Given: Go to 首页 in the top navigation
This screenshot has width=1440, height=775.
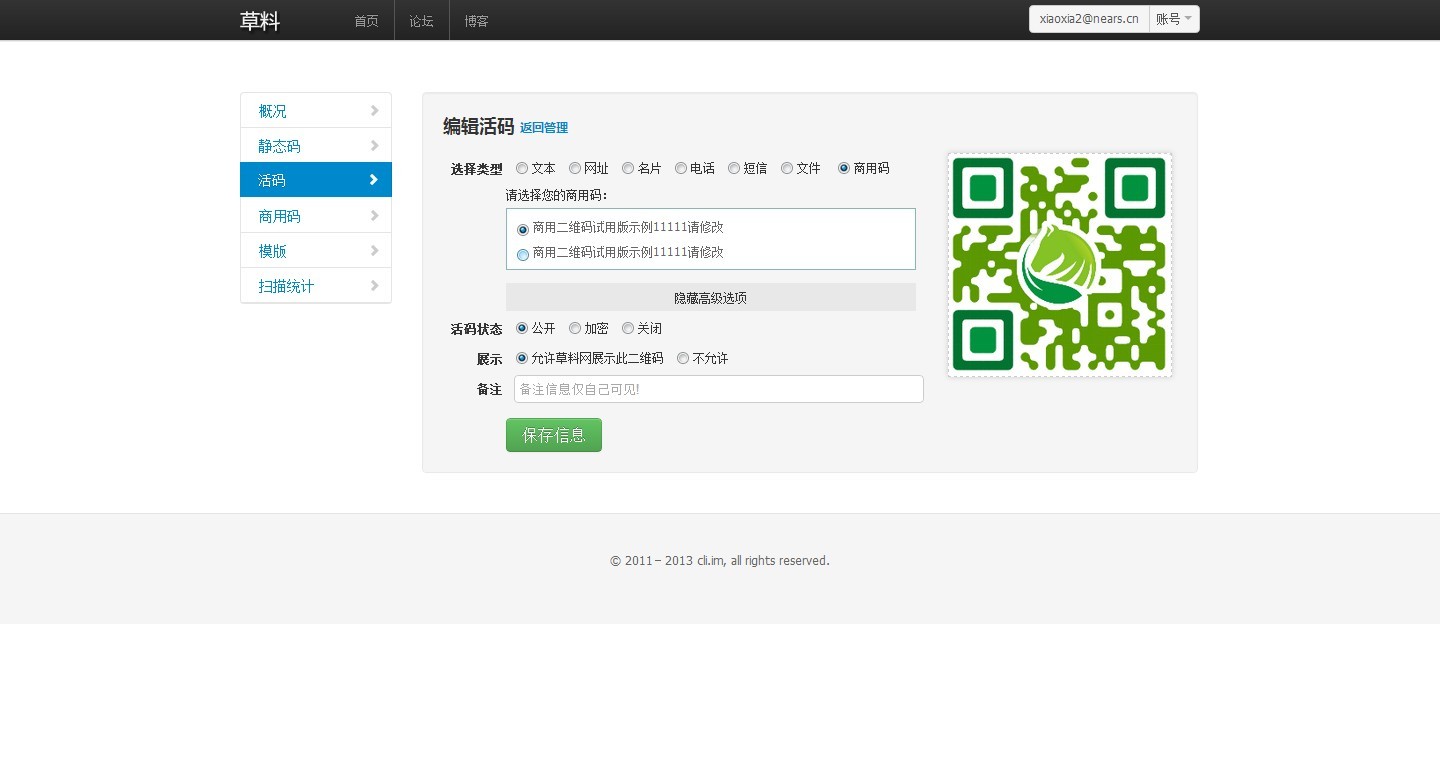Looking at the screenshot, I should click(x=366, y=20).
